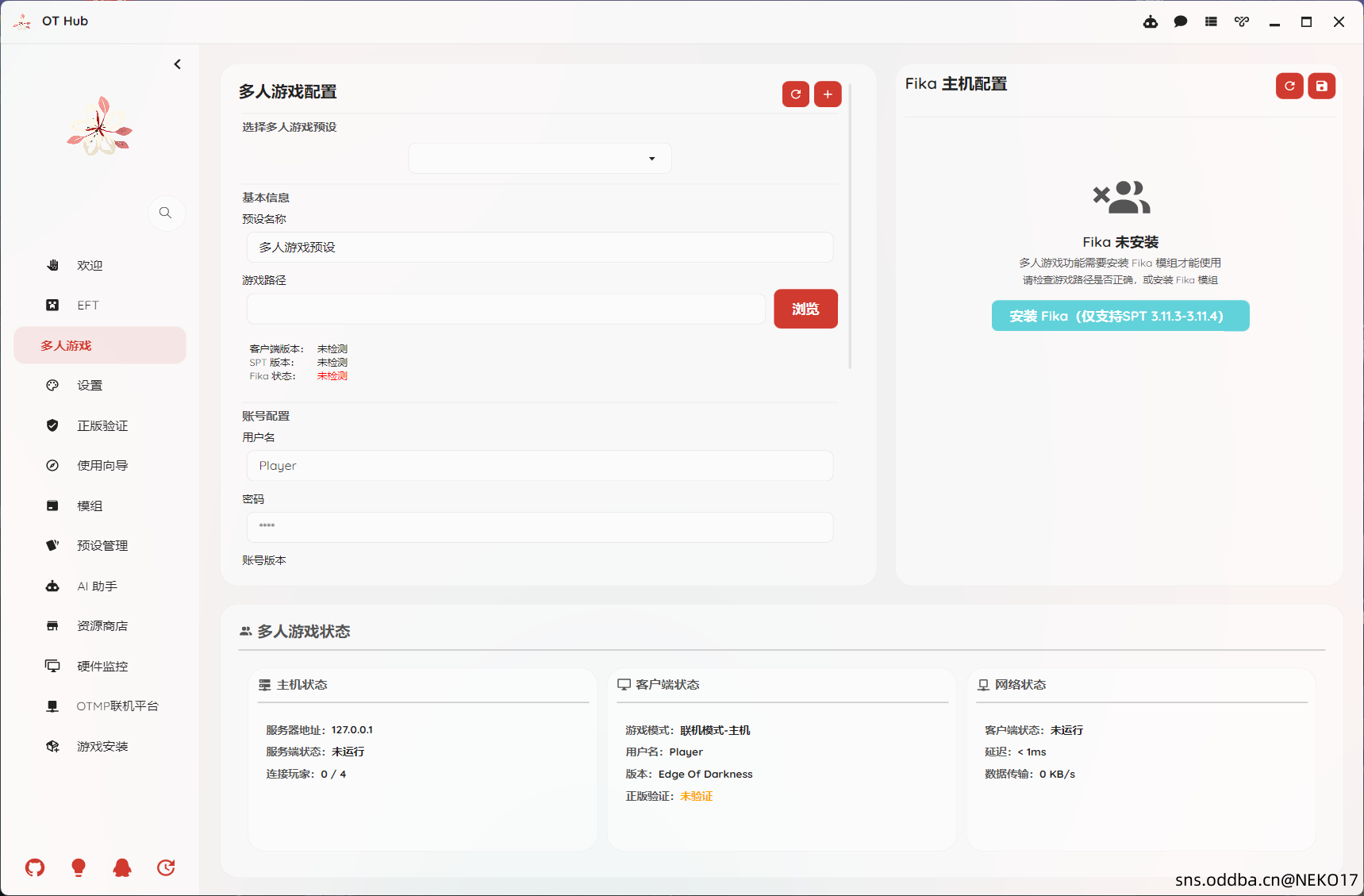Open 游戏安装 game install page

(100, 747)
